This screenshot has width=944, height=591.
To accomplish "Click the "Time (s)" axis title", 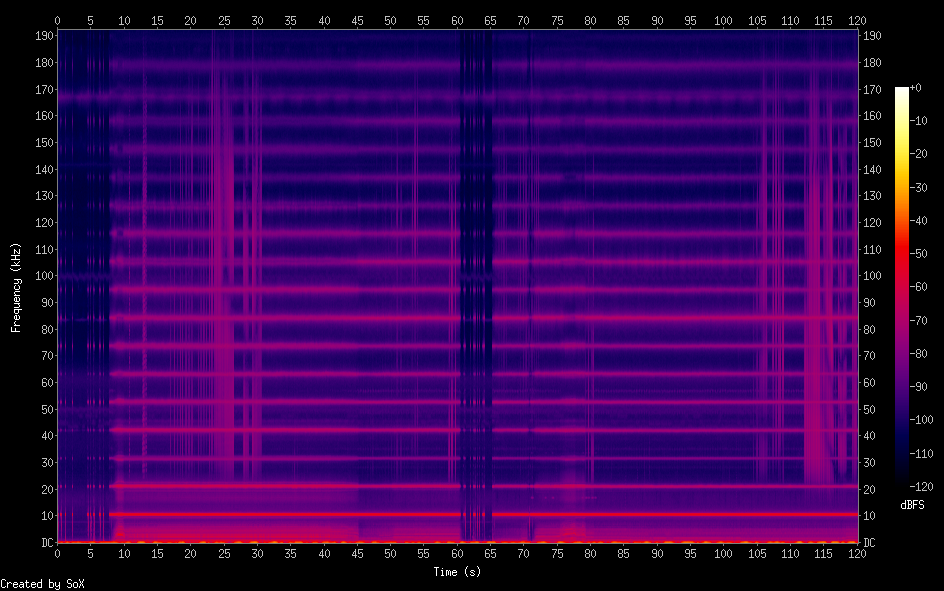I will tap(456, 572).
